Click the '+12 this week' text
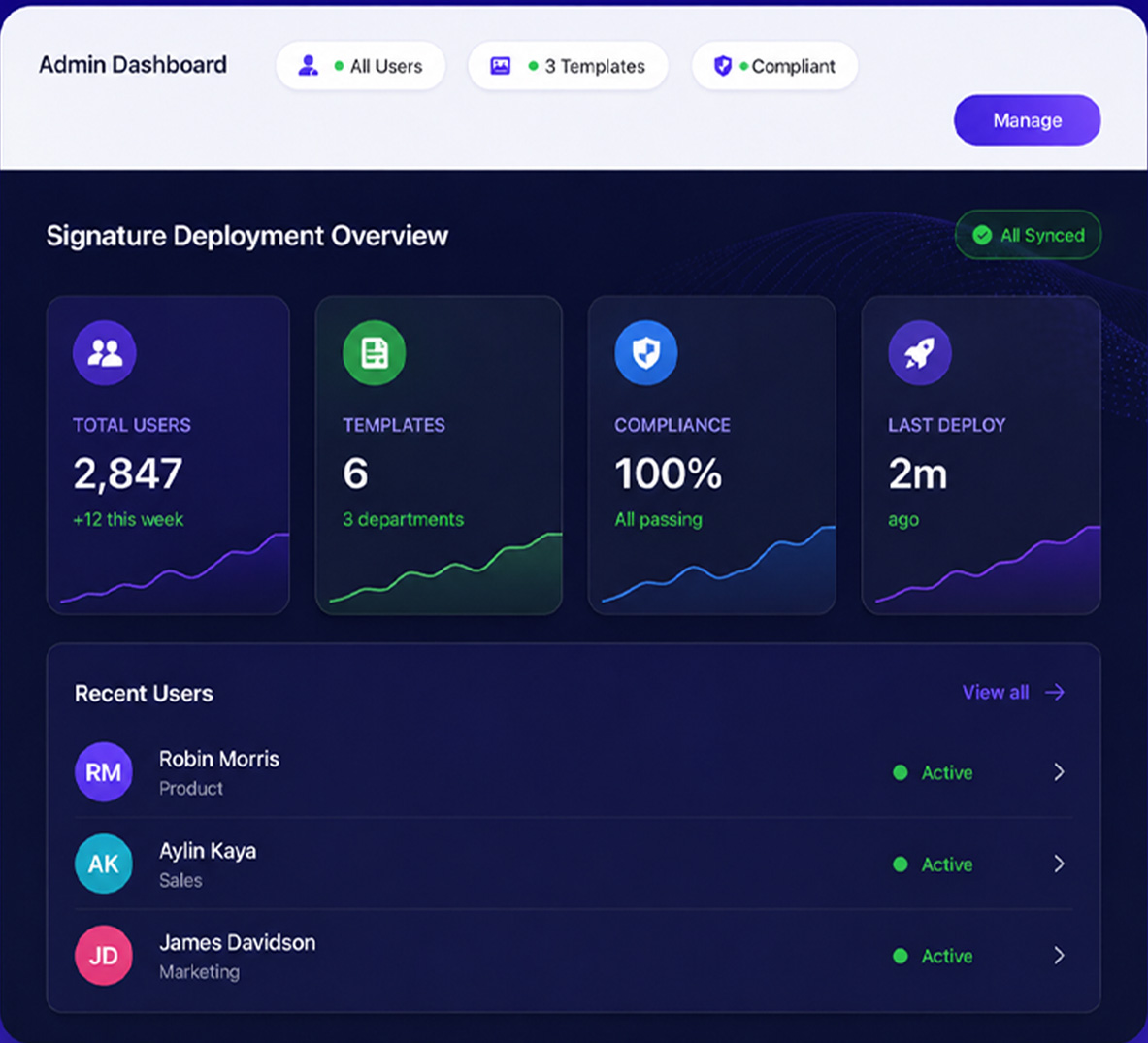 (128, 520)
